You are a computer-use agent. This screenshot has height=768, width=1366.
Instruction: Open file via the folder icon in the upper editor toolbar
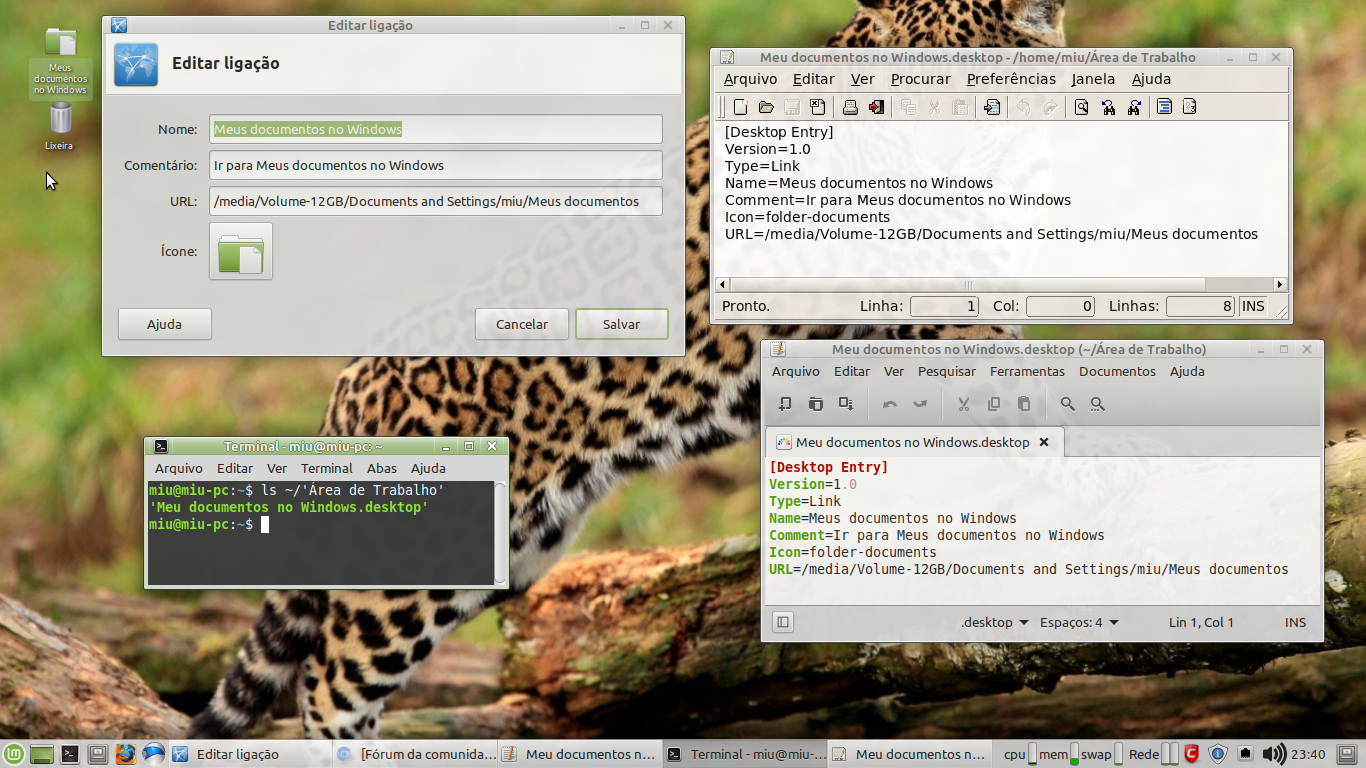pos(766,107)
